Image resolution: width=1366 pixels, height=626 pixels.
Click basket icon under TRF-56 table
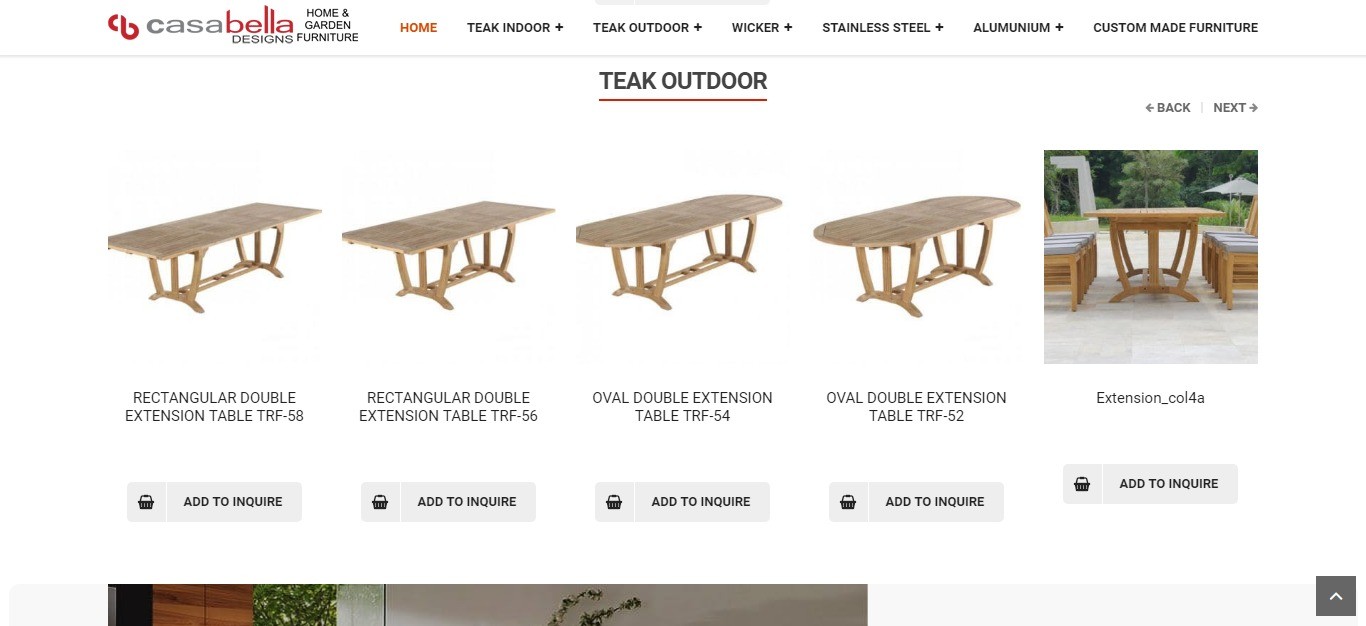pos(380,502)
